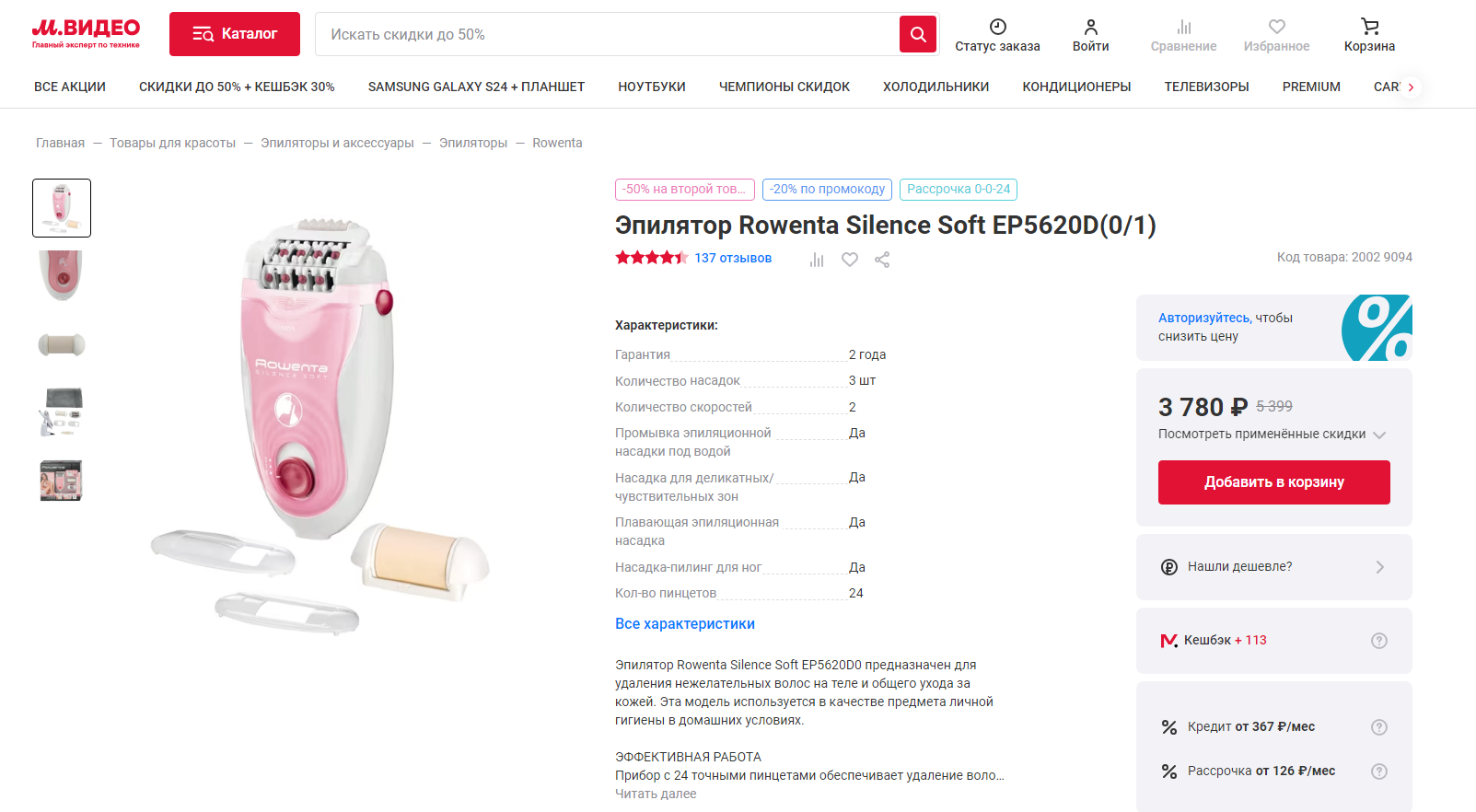Select the packaging box thumbnail
Viewport: 1476px width, 812px height.
tap(62, 481)
